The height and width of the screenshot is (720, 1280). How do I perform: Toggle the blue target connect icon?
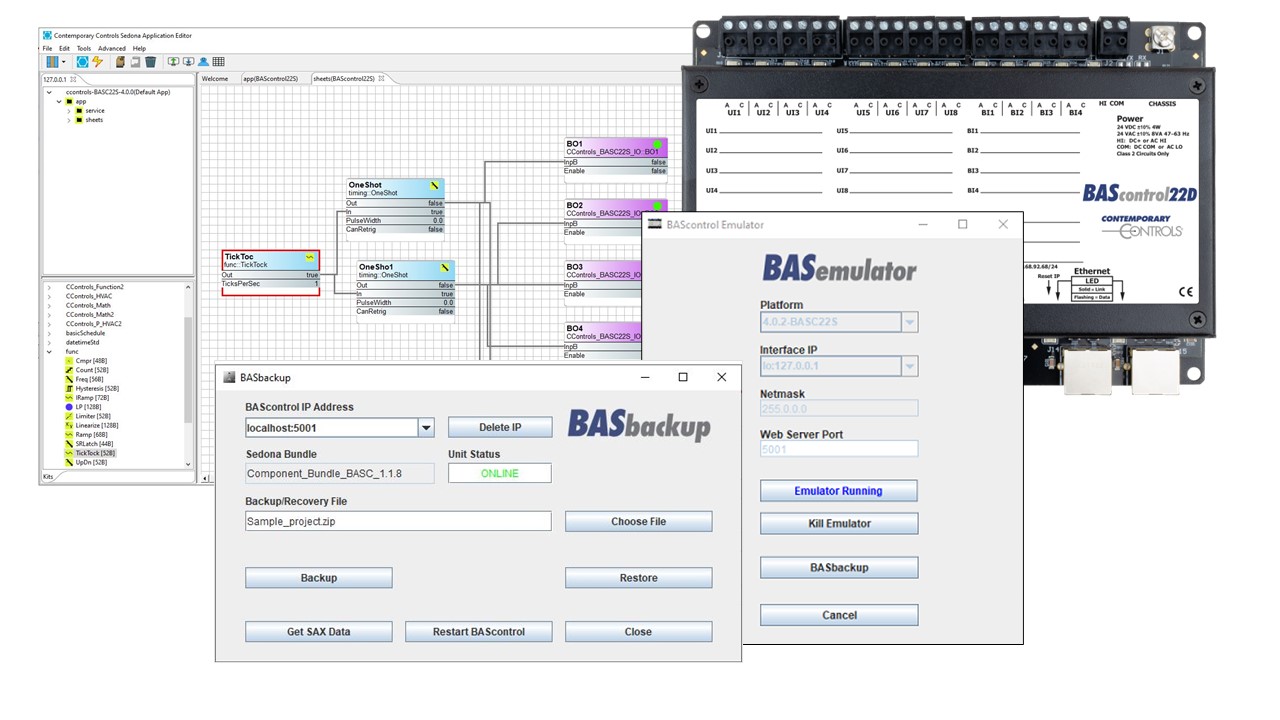click(x=81, y=62)
